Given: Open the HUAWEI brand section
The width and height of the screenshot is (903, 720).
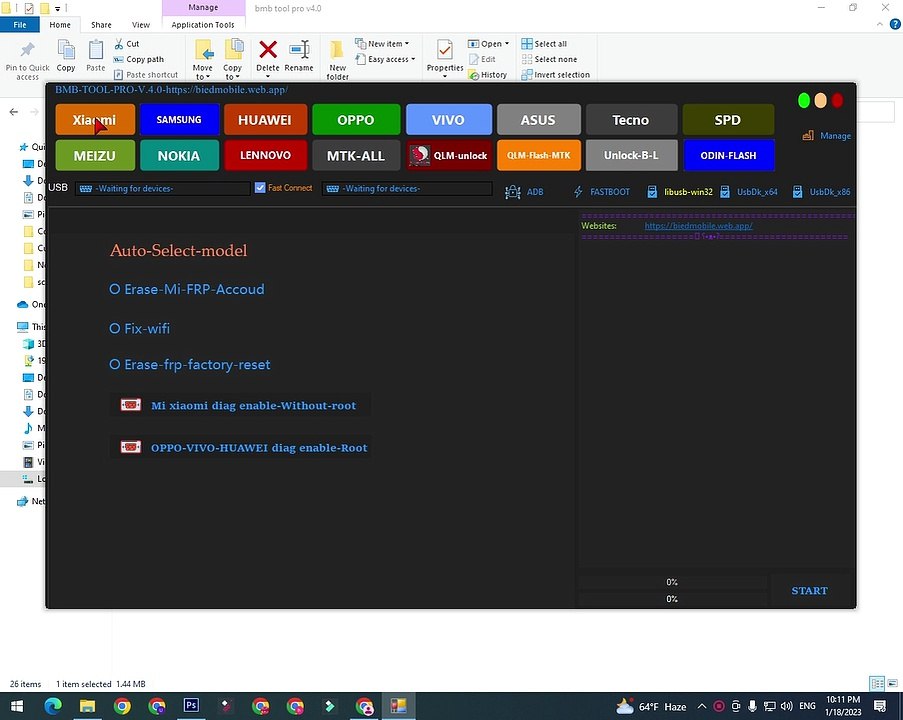Looking at the screenshot, I should click(x=265, y=119).
